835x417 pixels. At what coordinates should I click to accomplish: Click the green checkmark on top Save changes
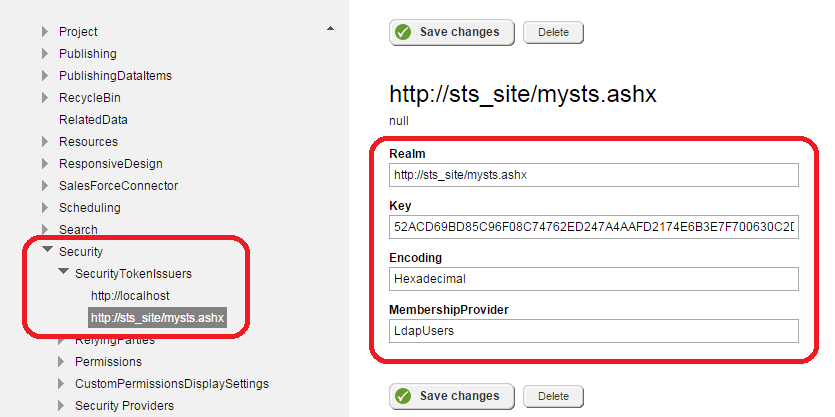403,32
